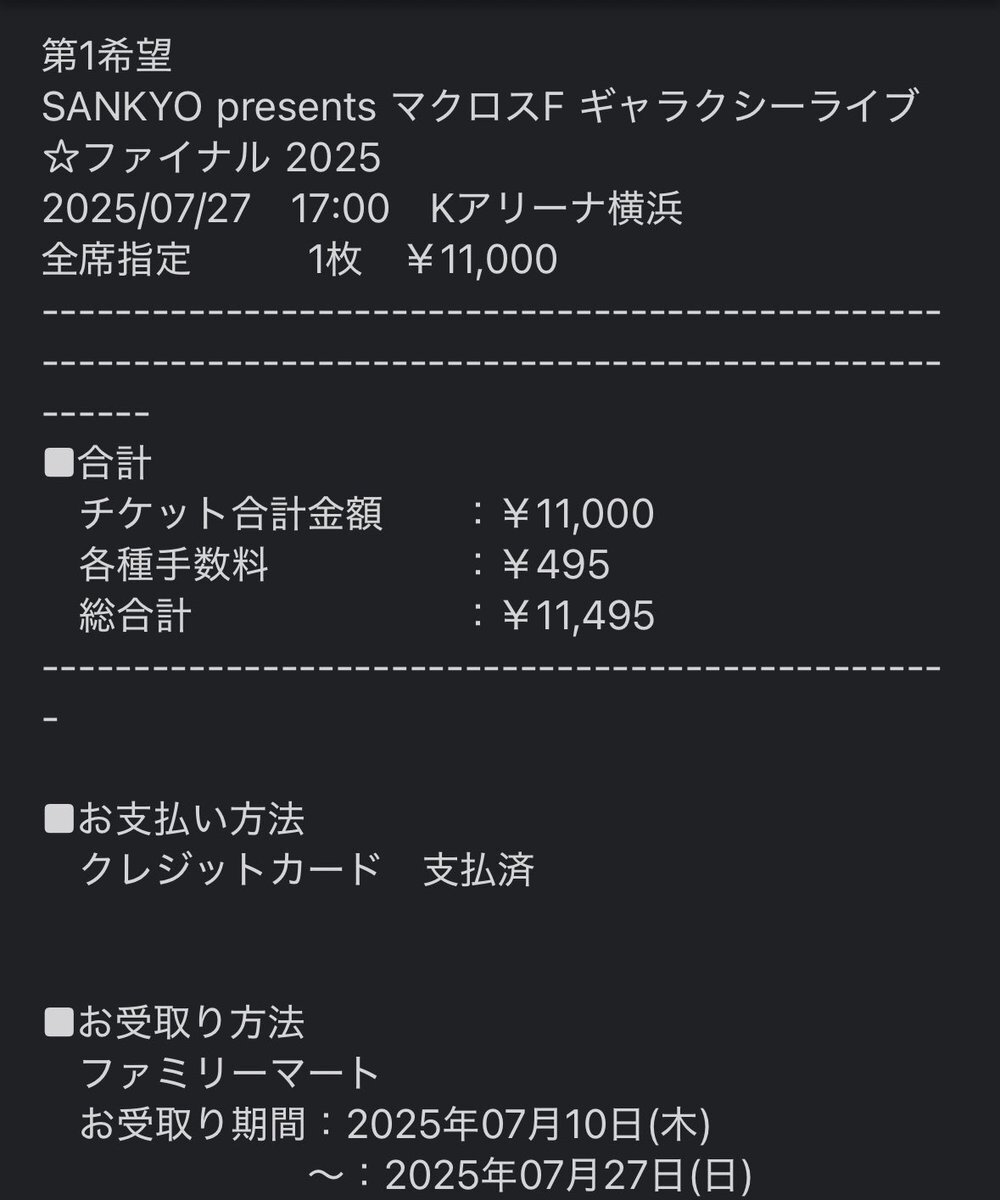Click the 各種手数料 fee label
Viewport: 1000px width, 1200px height.
(x=174, y=565)
